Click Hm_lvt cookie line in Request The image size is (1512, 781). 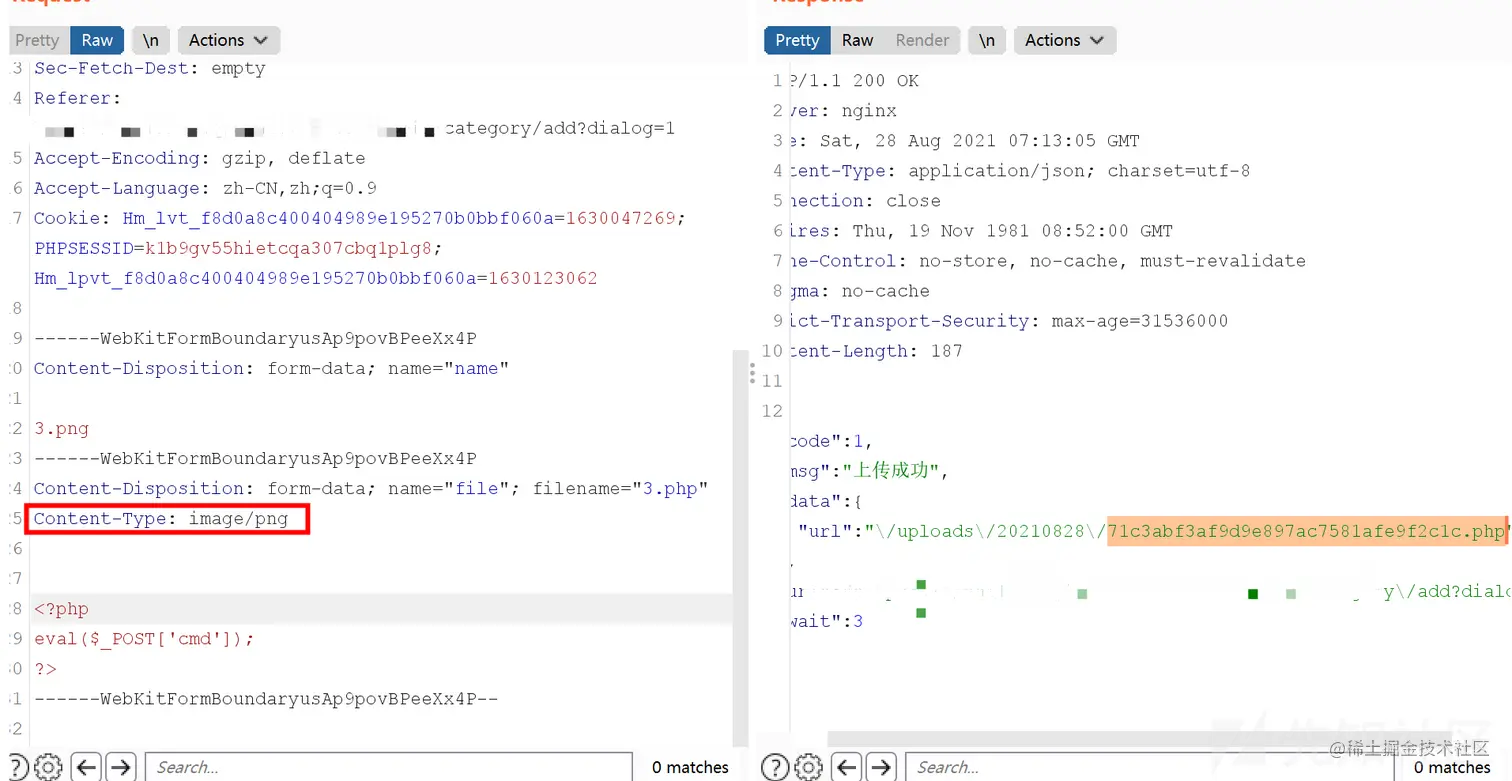360,218
